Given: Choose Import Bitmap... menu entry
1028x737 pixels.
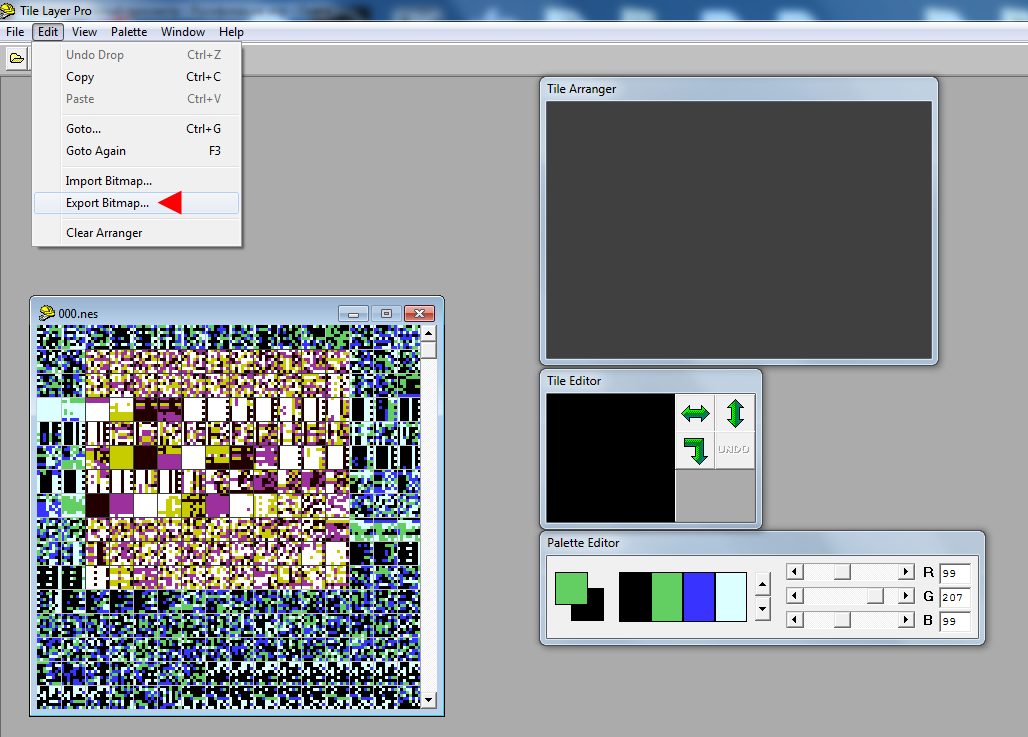Looking at the screenshot, I should pos(108,181).
